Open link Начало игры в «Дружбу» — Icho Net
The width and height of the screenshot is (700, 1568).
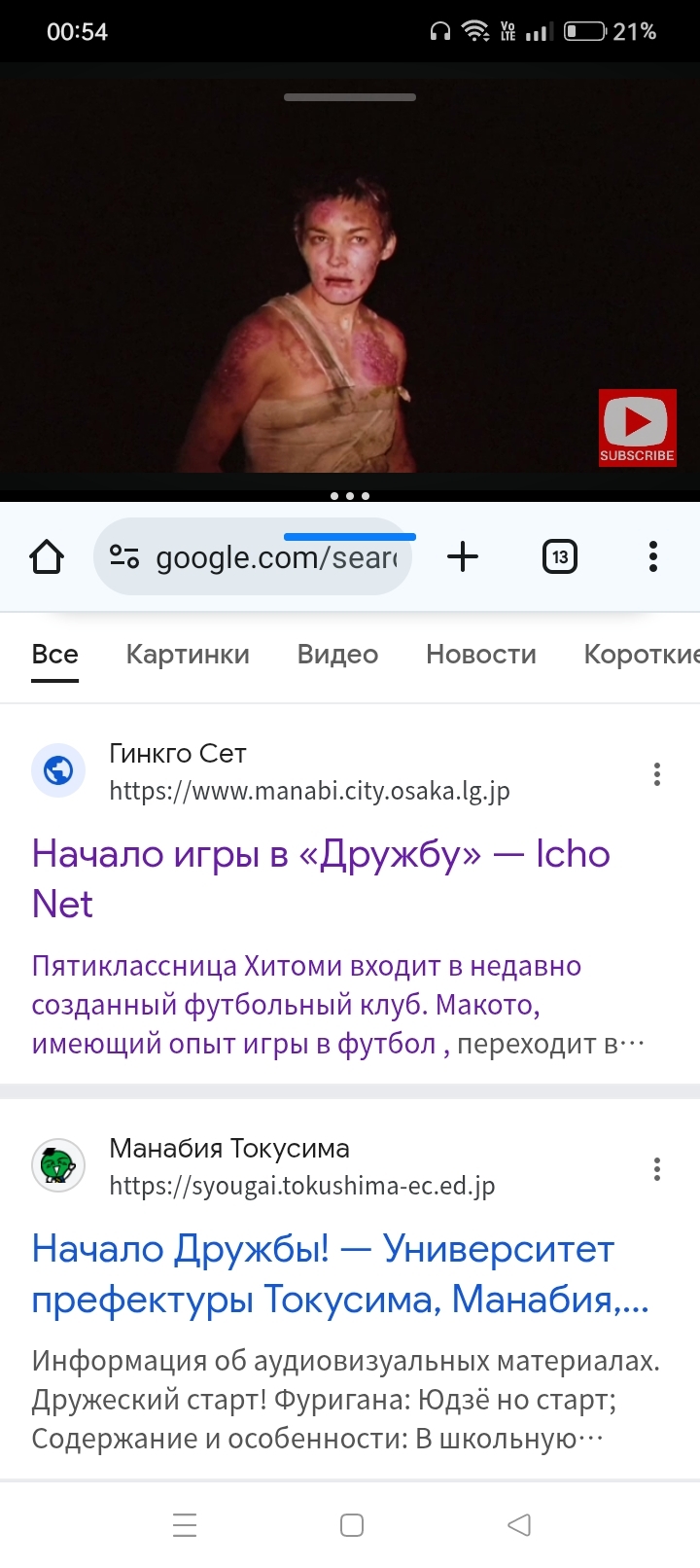tap(321, 878)
